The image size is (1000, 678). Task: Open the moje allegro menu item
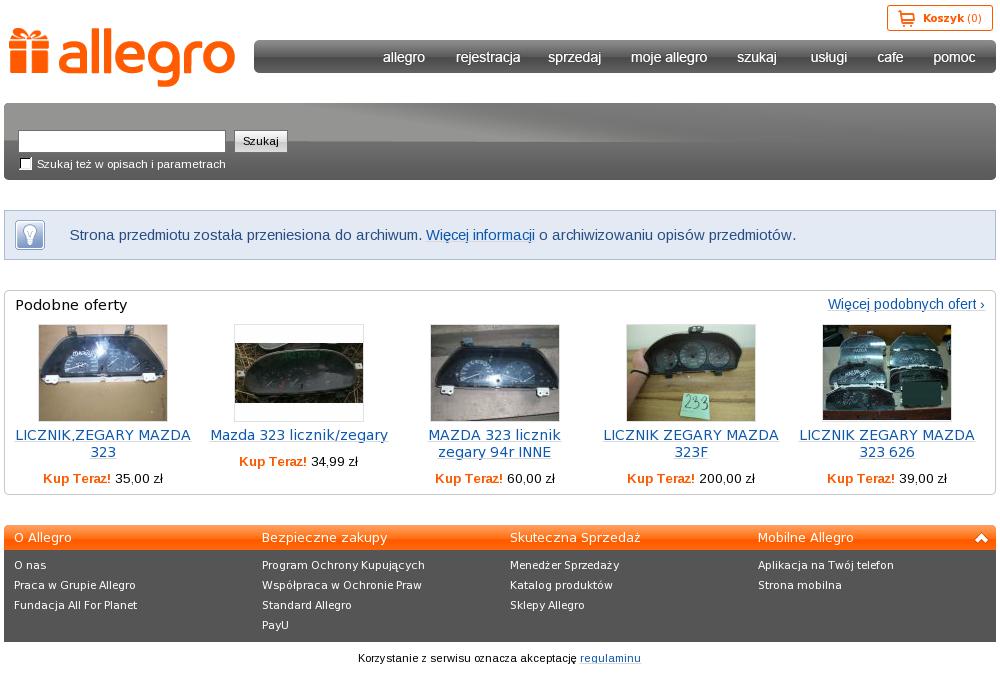click(669, 57)
